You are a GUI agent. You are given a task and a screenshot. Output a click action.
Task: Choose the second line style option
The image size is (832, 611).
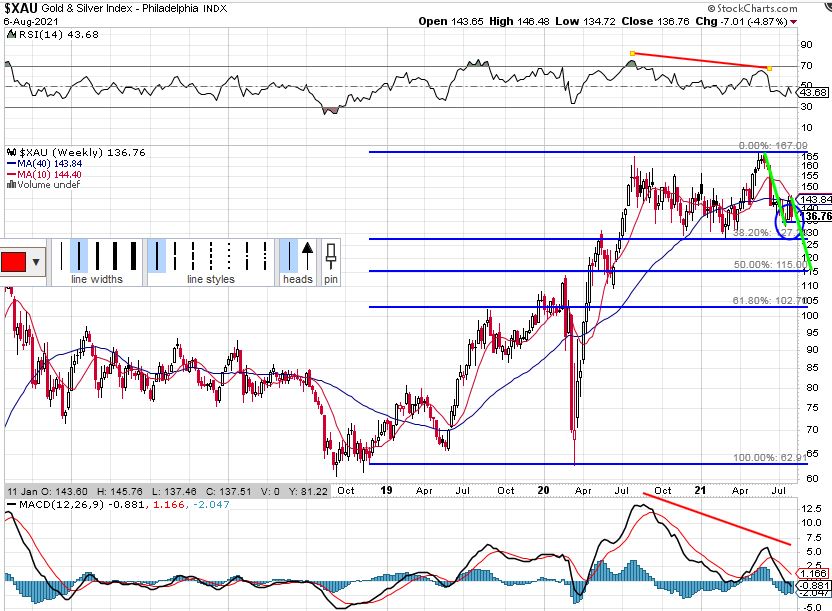tap(175, 256)
